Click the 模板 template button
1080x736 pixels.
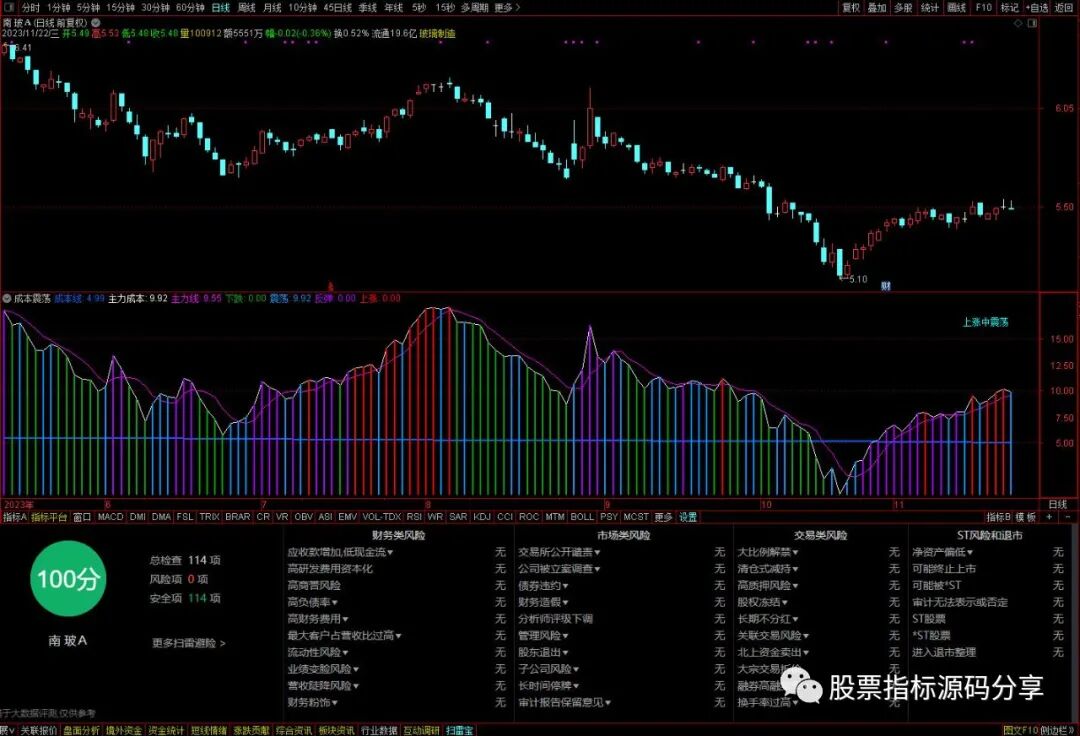[x=1026, y=517]
